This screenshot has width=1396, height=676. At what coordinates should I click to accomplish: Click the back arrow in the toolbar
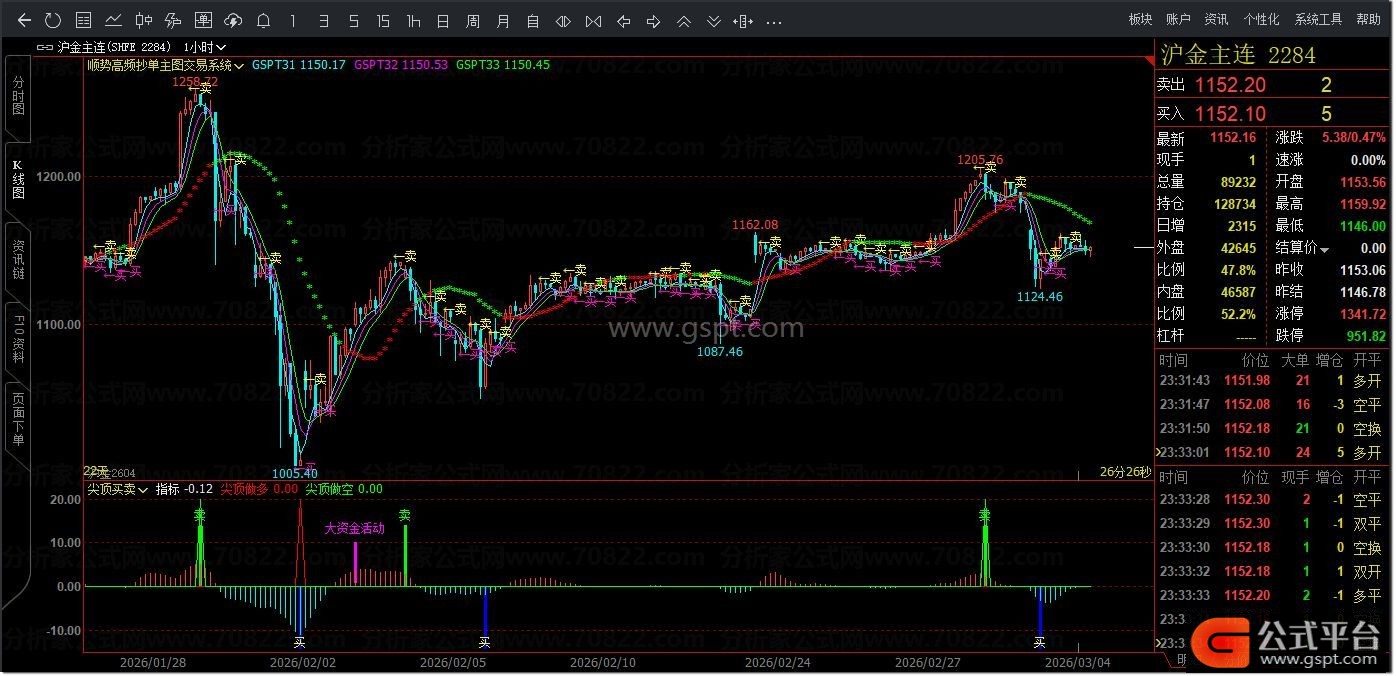[24, 20]
